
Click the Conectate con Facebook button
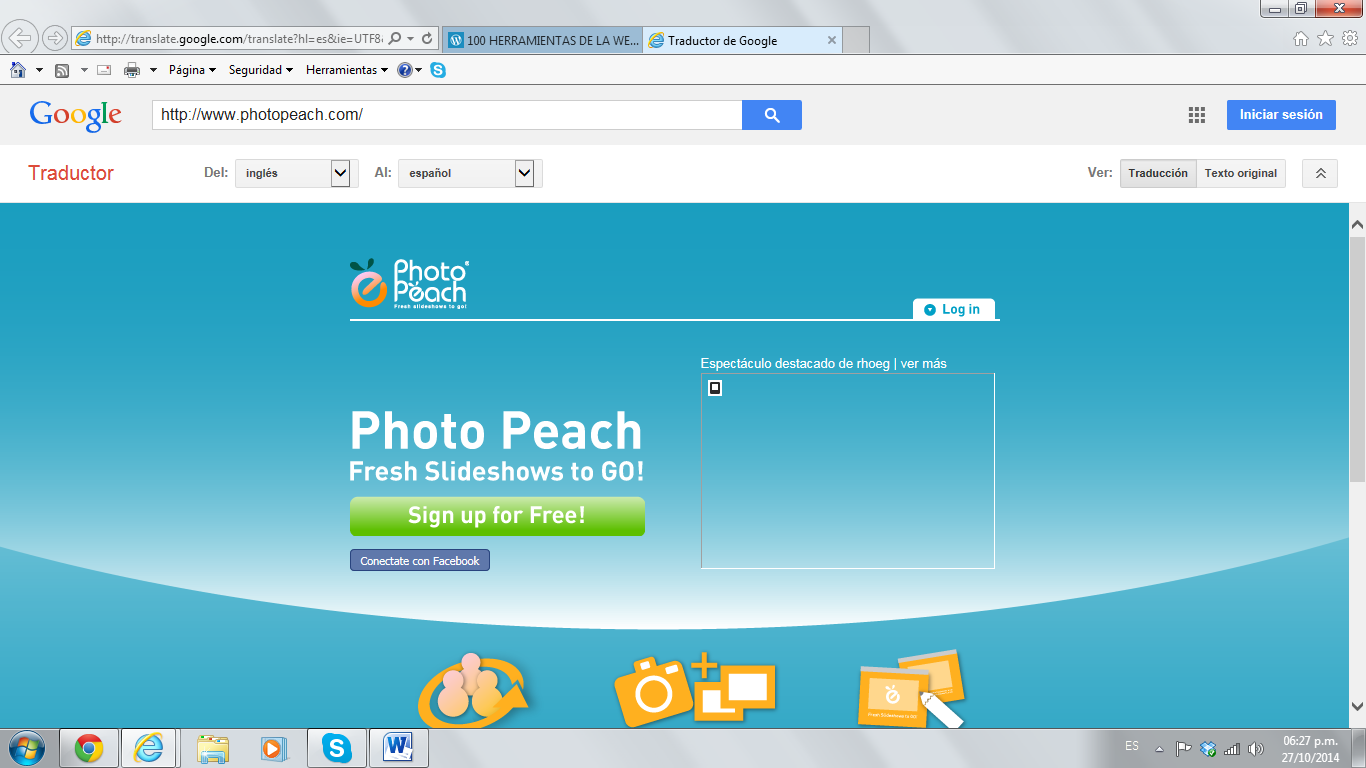419,561
